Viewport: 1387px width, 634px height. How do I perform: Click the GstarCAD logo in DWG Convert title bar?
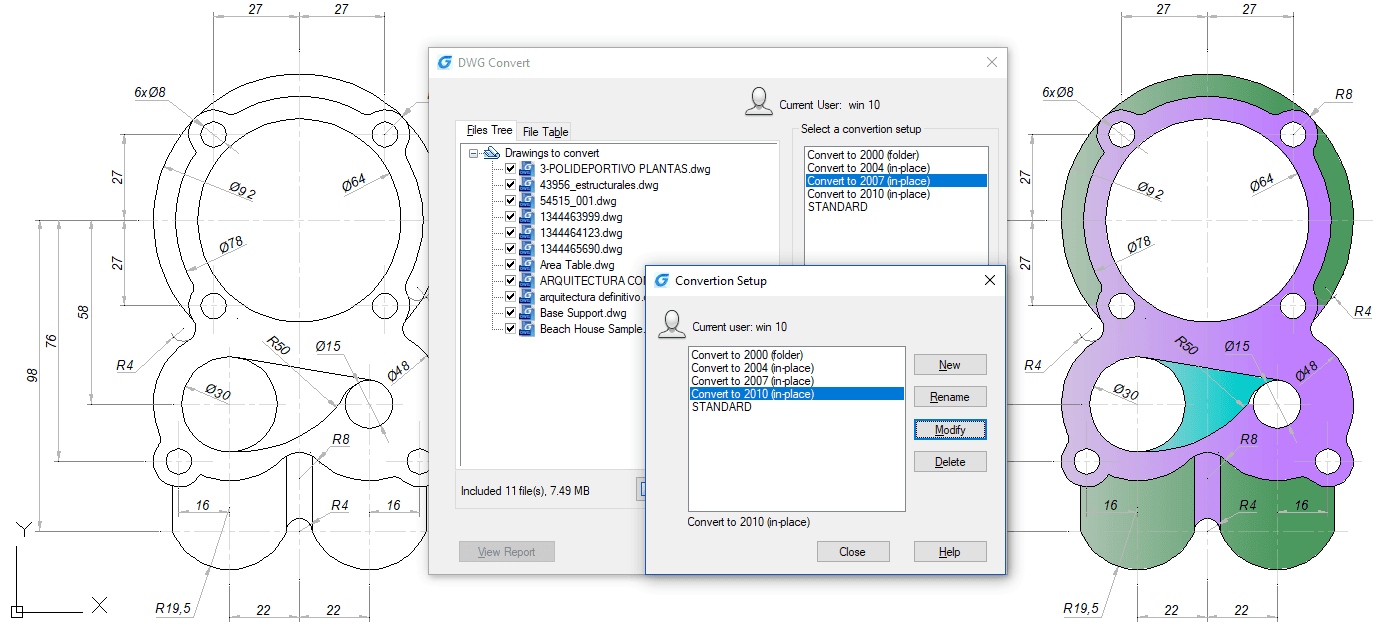point(445,62)
